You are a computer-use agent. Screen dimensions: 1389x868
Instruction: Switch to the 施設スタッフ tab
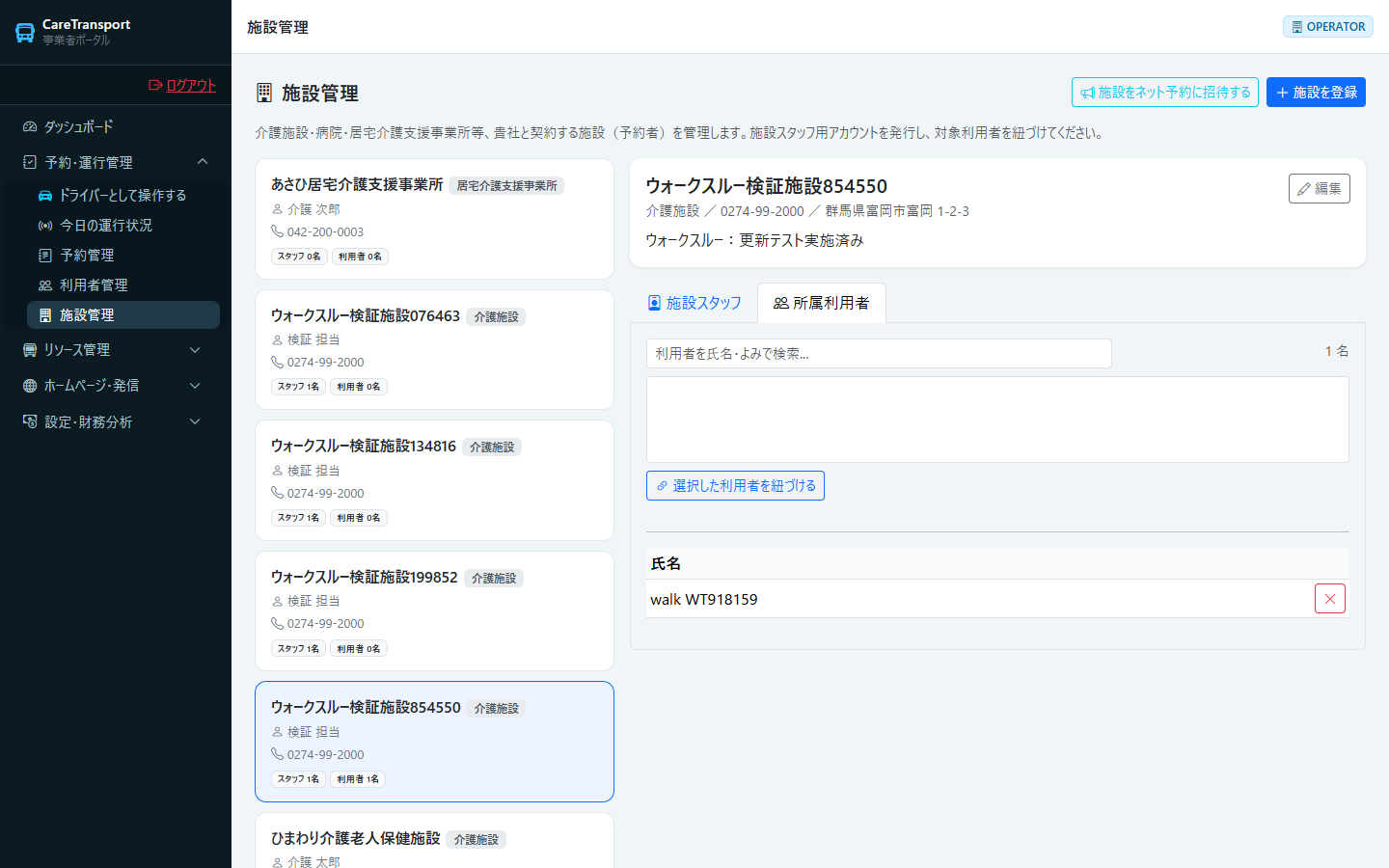[x=694, y=303]
